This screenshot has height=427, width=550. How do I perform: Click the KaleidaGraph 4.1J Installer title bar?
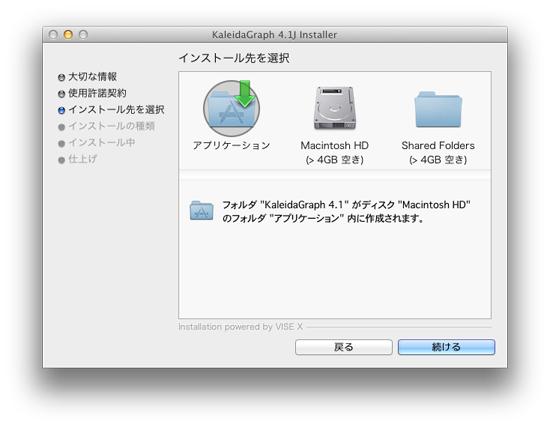tap(275, 35)
